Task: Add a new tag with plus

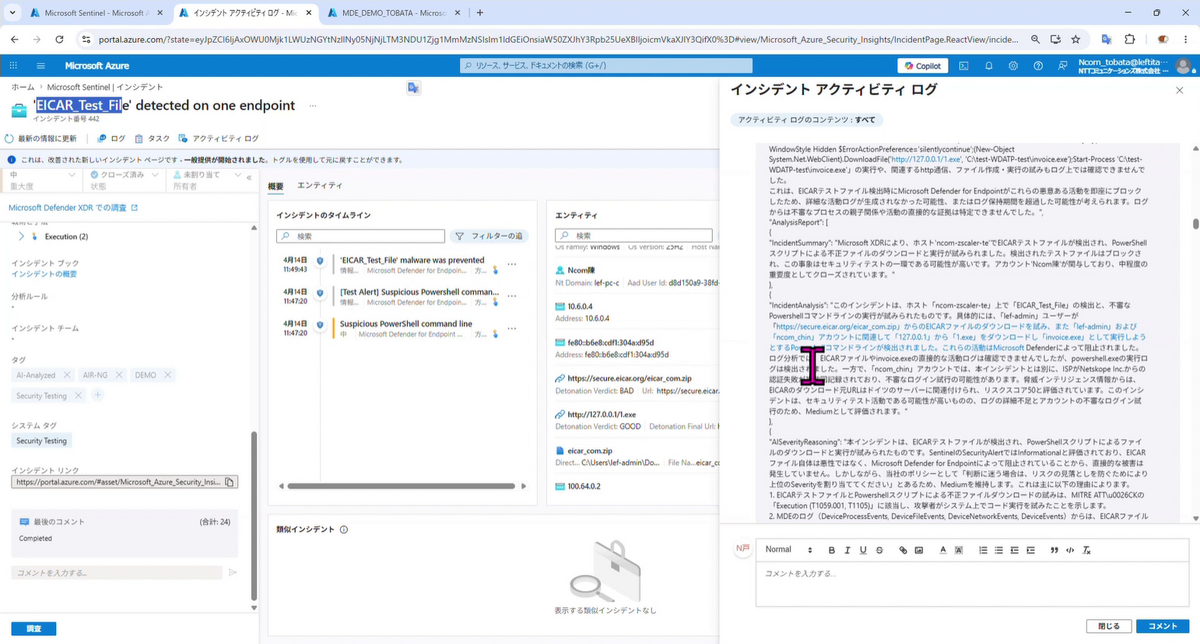Action: (98, 396)
